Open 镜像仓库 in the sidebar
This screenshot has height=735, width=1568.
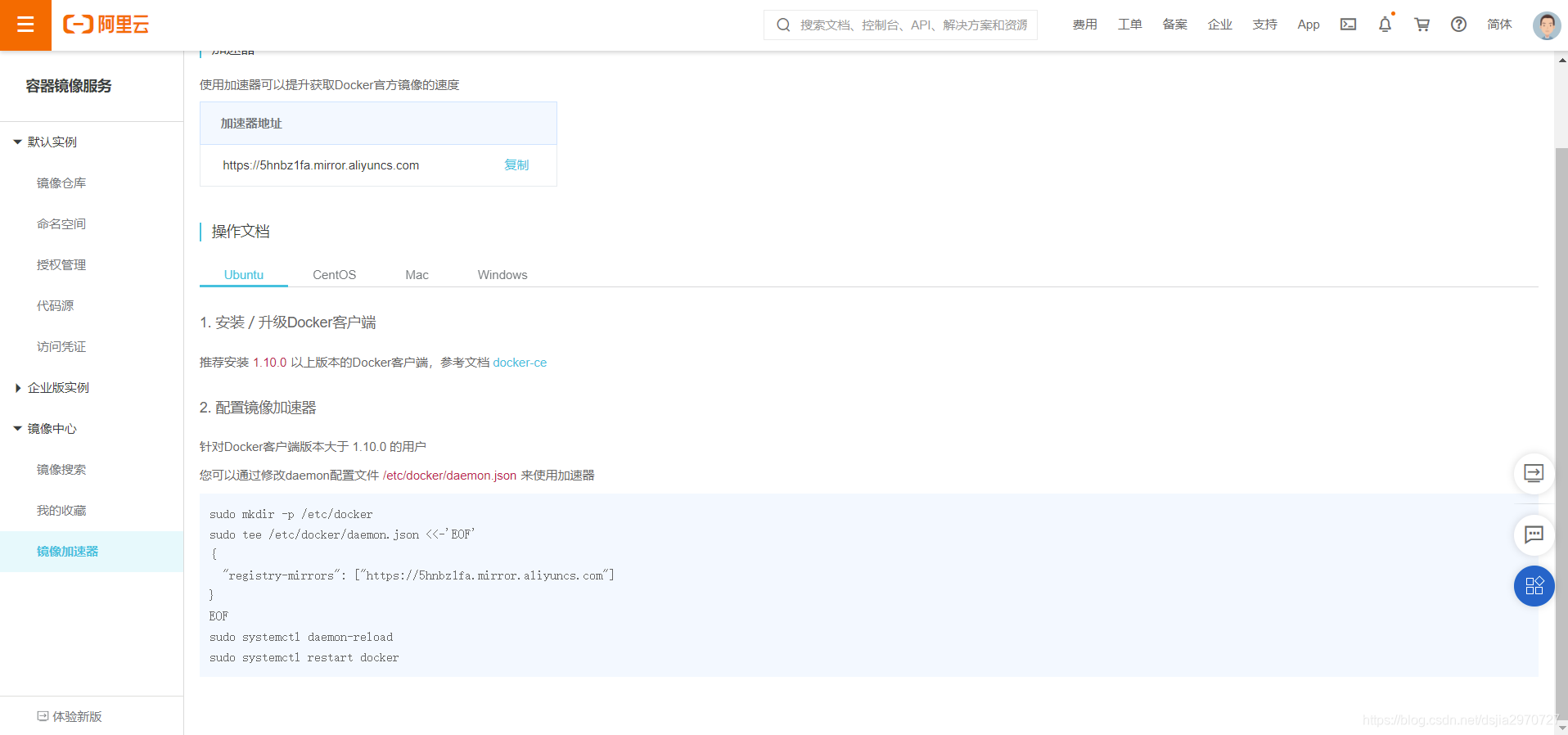[61, 183]
